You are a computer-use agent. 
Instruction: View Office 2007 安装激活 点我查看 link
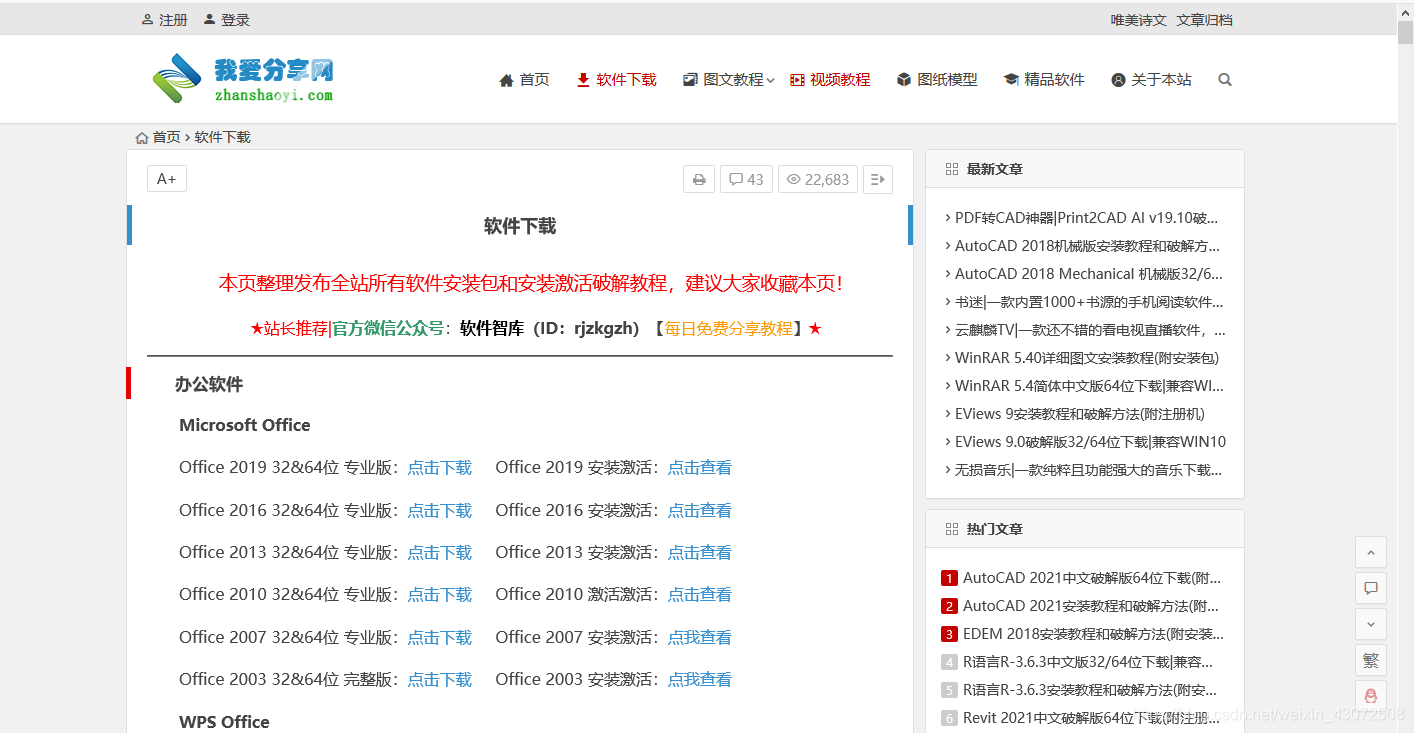click(x=699, y=637)
